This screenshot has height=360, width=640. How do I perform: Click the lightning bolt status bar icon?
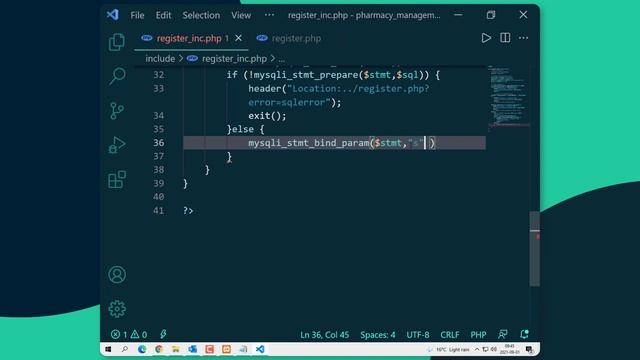click(x=163, y=335)
